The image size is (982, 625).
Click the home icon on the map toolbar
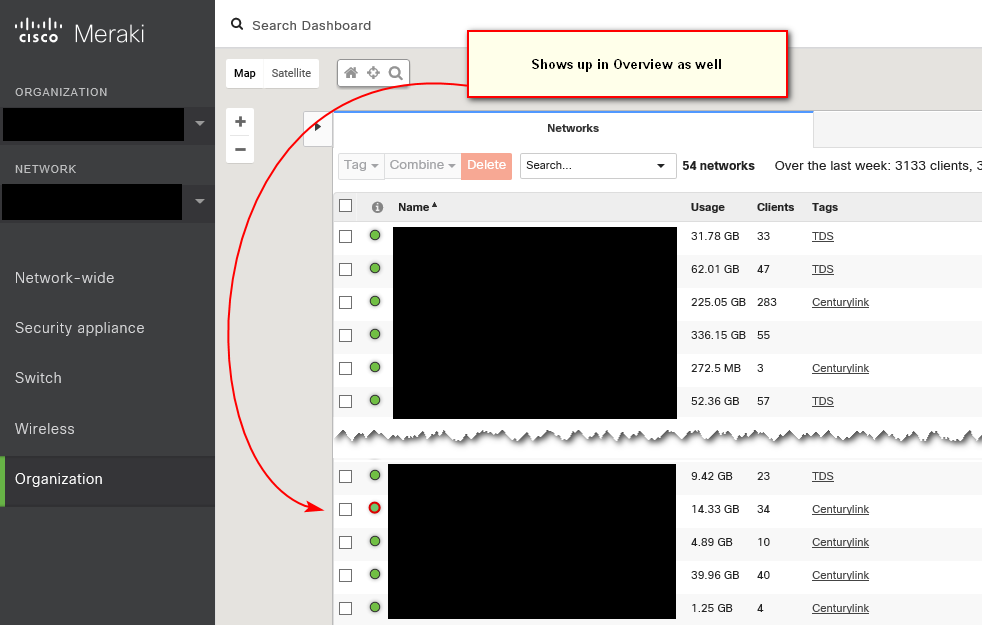coord(349,72)
